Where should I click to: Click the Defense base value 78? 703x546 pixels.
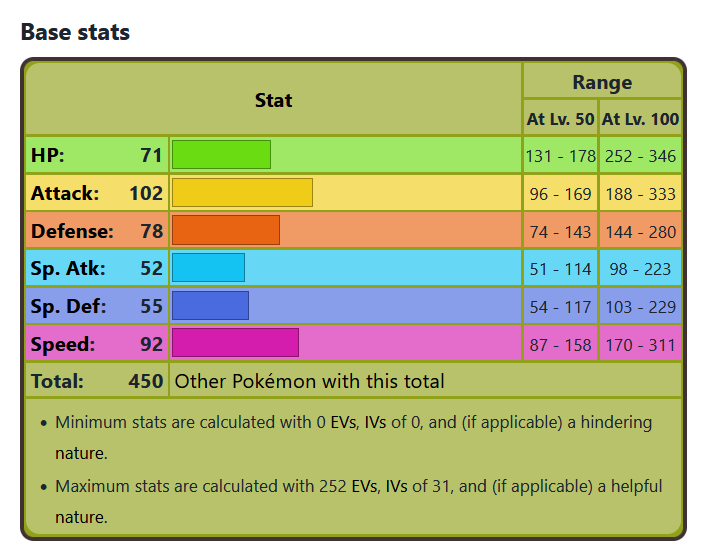tap(152, 231)
